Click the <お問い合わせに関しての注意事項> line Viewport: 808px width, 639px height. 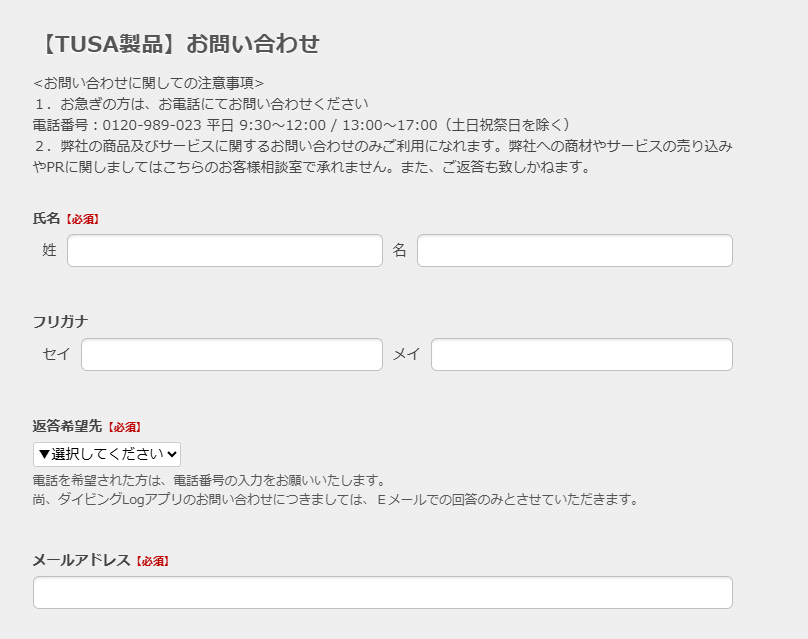[x=148, y=83]
